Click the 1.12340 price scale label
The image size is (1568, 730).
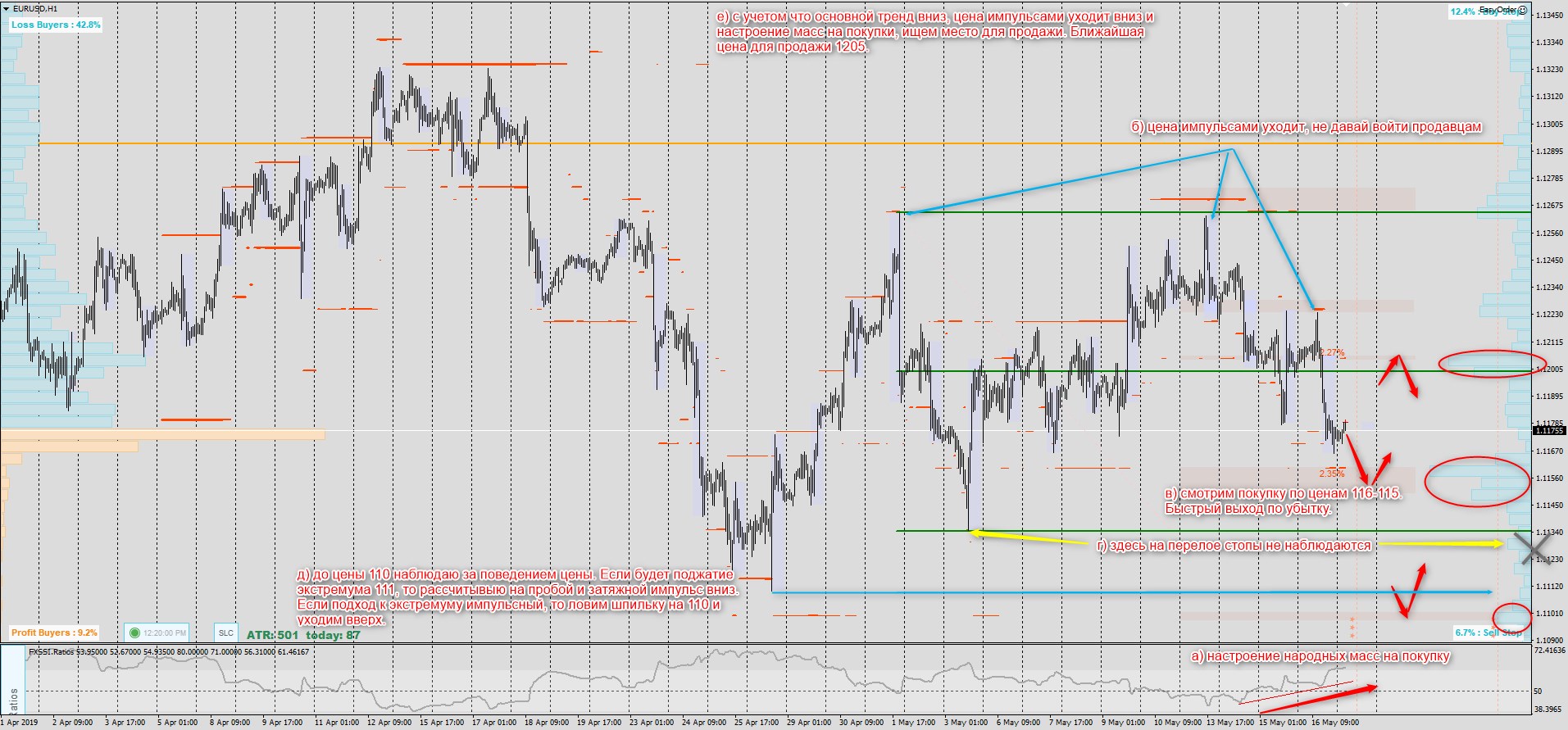1548,288
